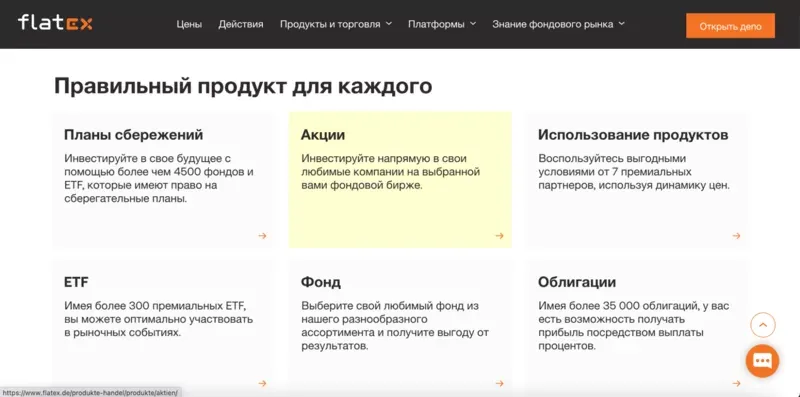The height and width of the screenshot is (397, 800).
Task: Click the arrow in Использование продуктов card
Action: click(x=736, y=236)
